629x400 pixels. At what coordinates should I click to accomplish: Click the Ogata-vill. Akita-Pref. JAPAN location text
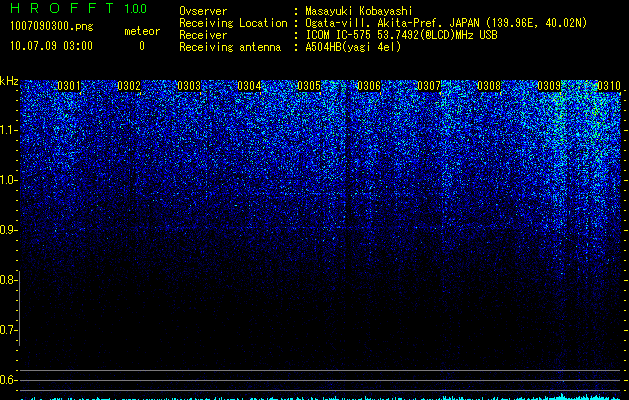coord(446,23)
